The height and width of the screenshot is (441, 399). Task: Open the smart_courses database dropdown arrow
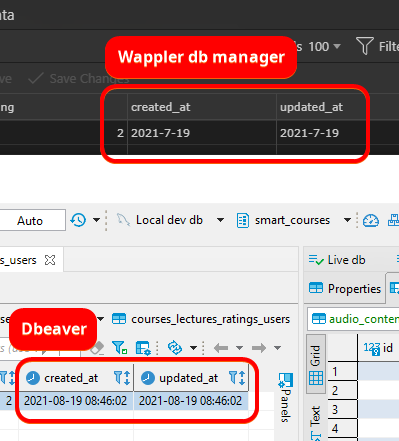[347, 220]
